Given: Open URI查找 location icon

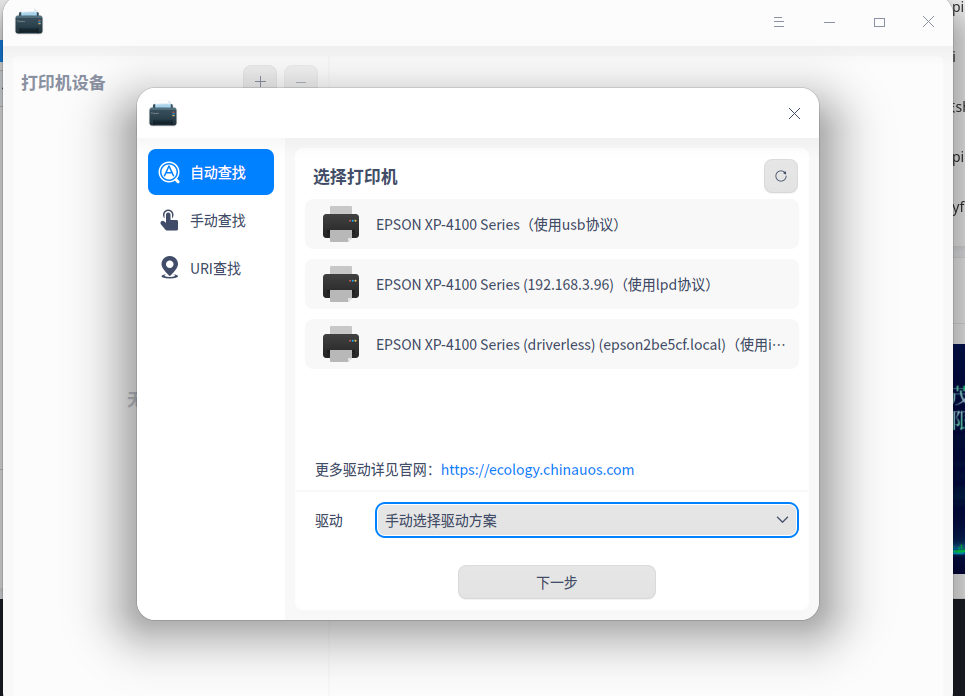Looking at the screenshot, I should tap(170, 268).
